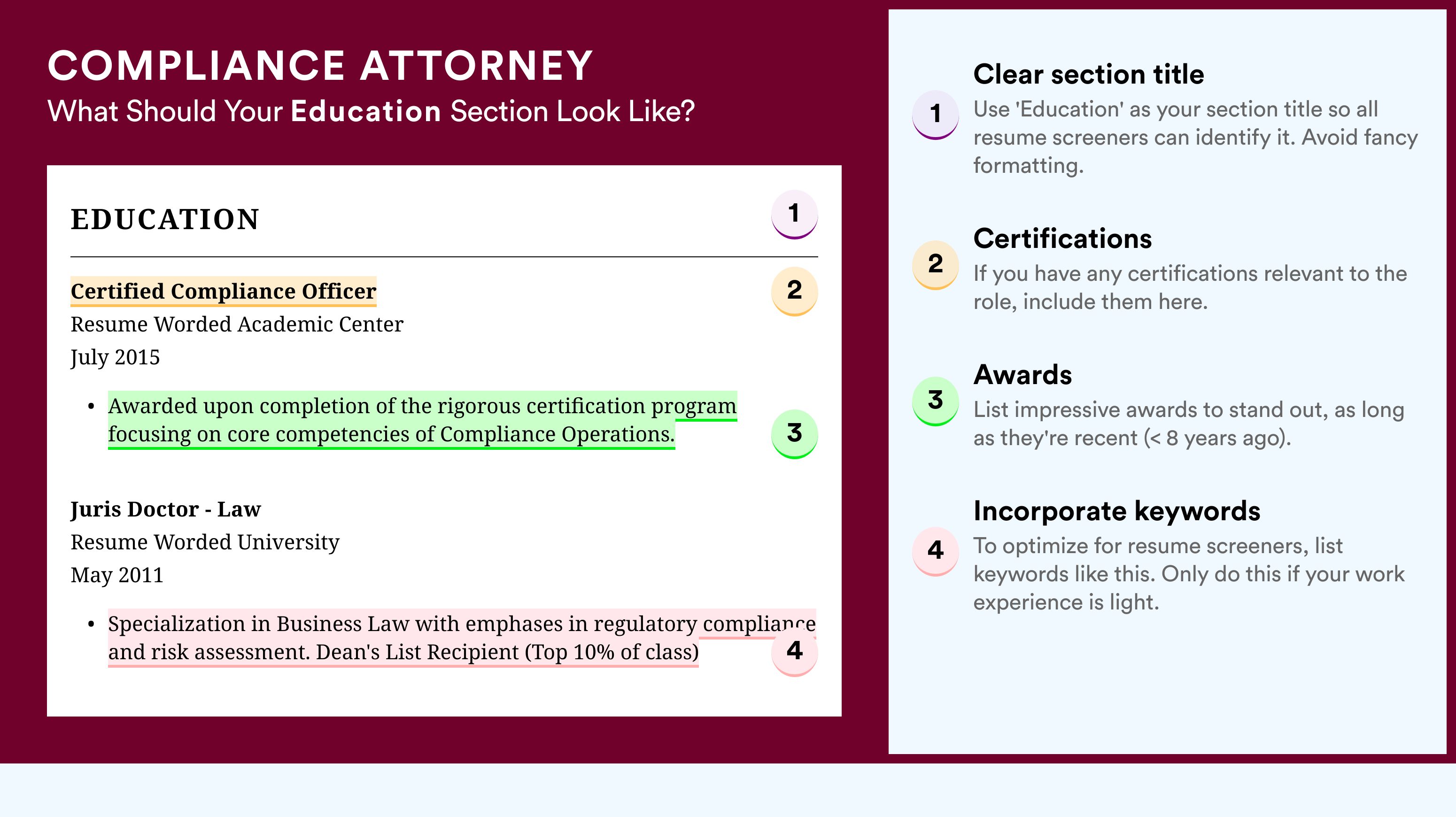Click the COMPLIANCE ATTORNEY main title
Screen dimensions: 1456x817
tap(320, 66)
